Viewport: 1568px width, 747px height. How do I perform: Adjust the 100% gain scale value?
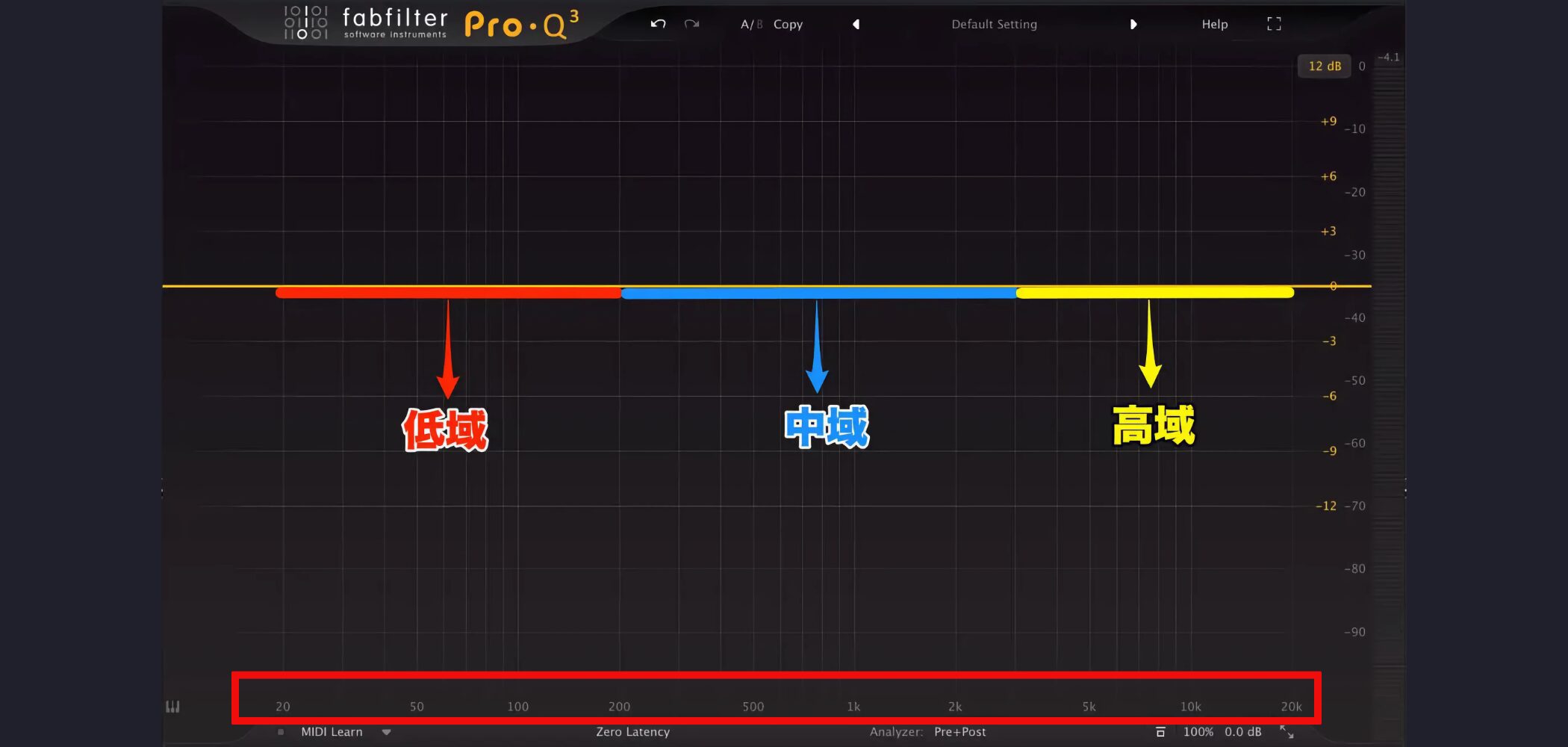1198,732
